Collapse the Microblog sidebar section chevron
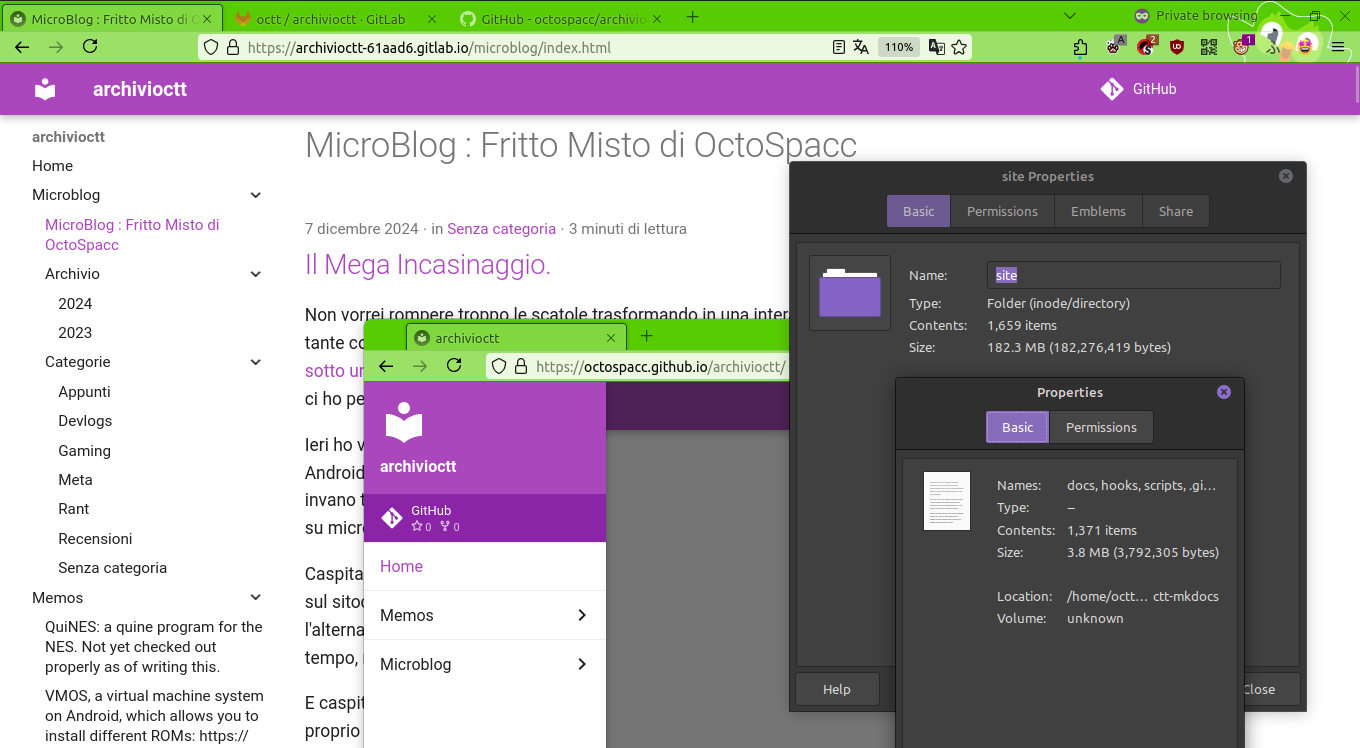 (256, 195)
